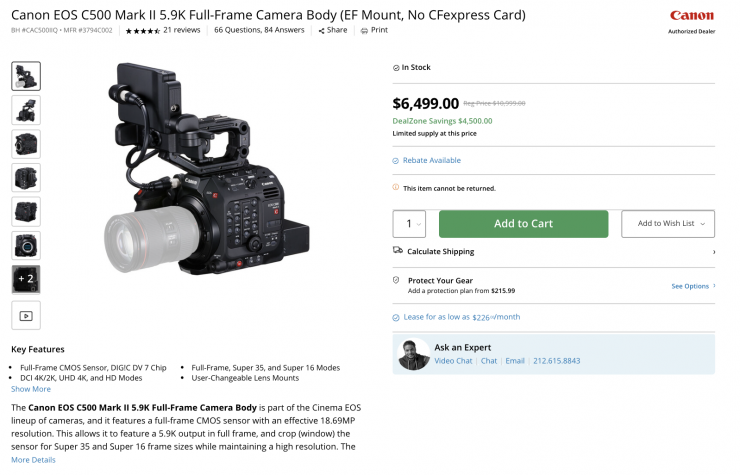Image resolution: width=740 pixels, height=475 pixels.
Task: Open the 21 reviews link
Action: 182,30
